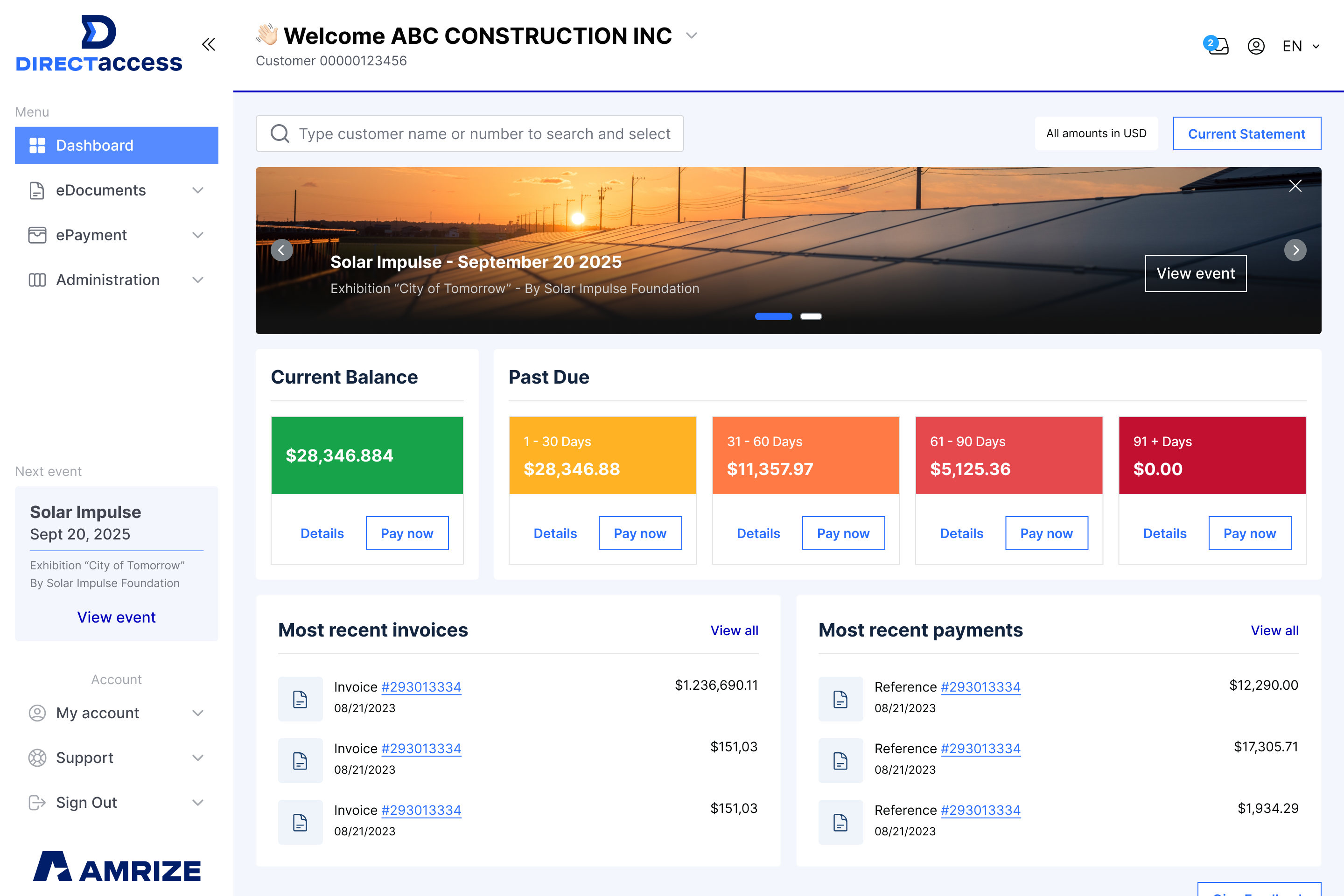This screenshot has height=896, width=1344.
Task: View all most recent payments
Action: pos(1274,630)
